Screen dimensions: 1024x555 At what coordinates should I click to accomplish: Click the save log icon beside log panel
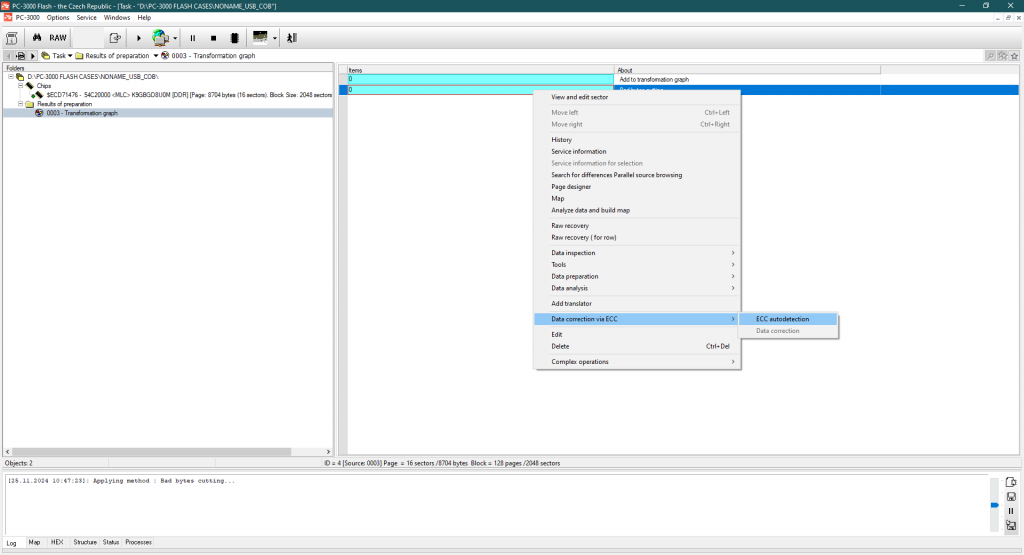point(1011,497)
